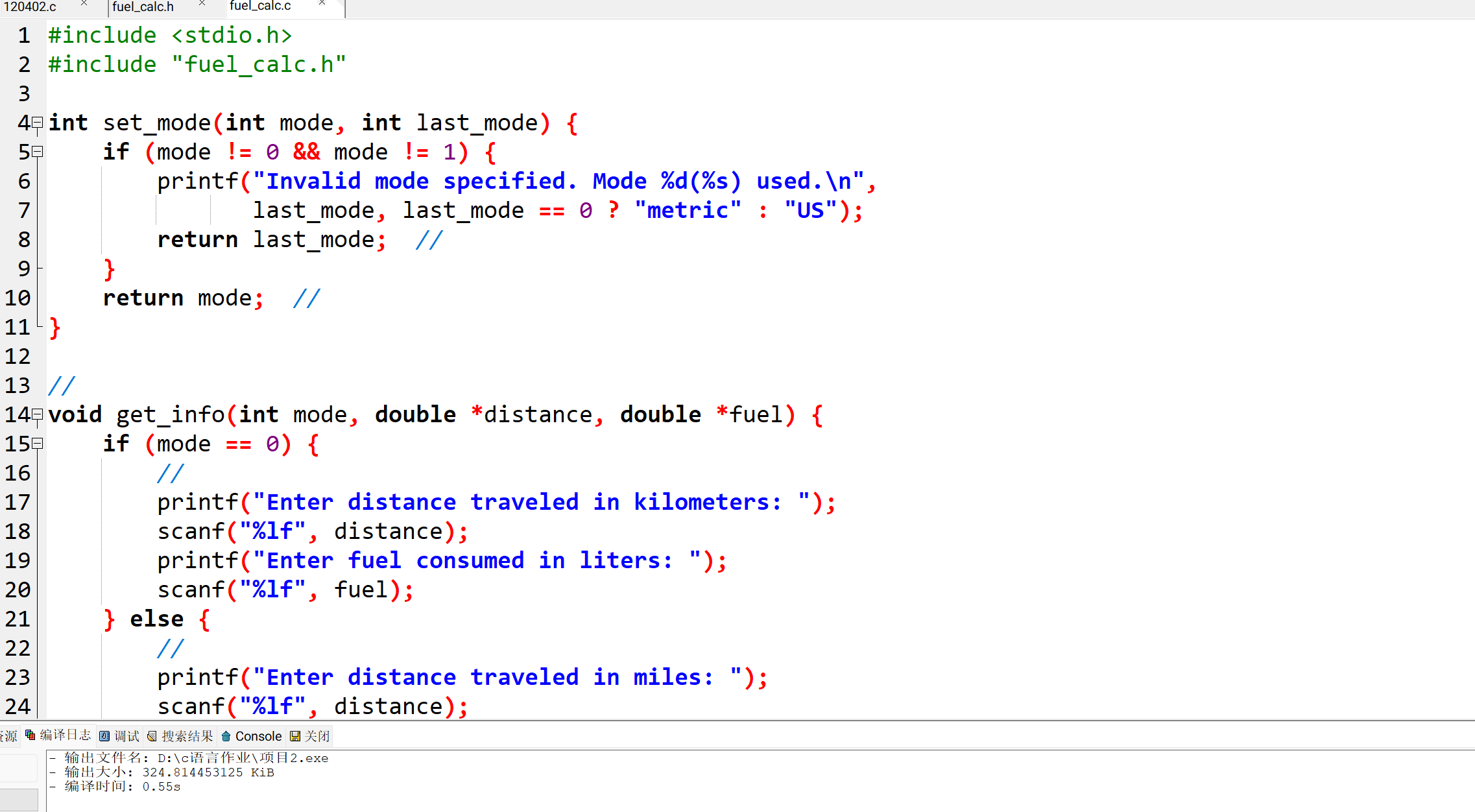
Task: Open the 调试 debug tab
Action: 126,736
